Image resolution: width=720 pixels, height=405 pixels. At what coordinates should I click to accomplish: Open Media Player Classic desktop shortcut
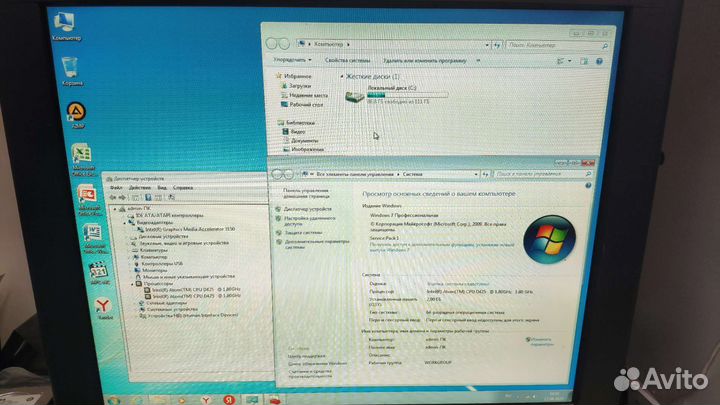98,273
